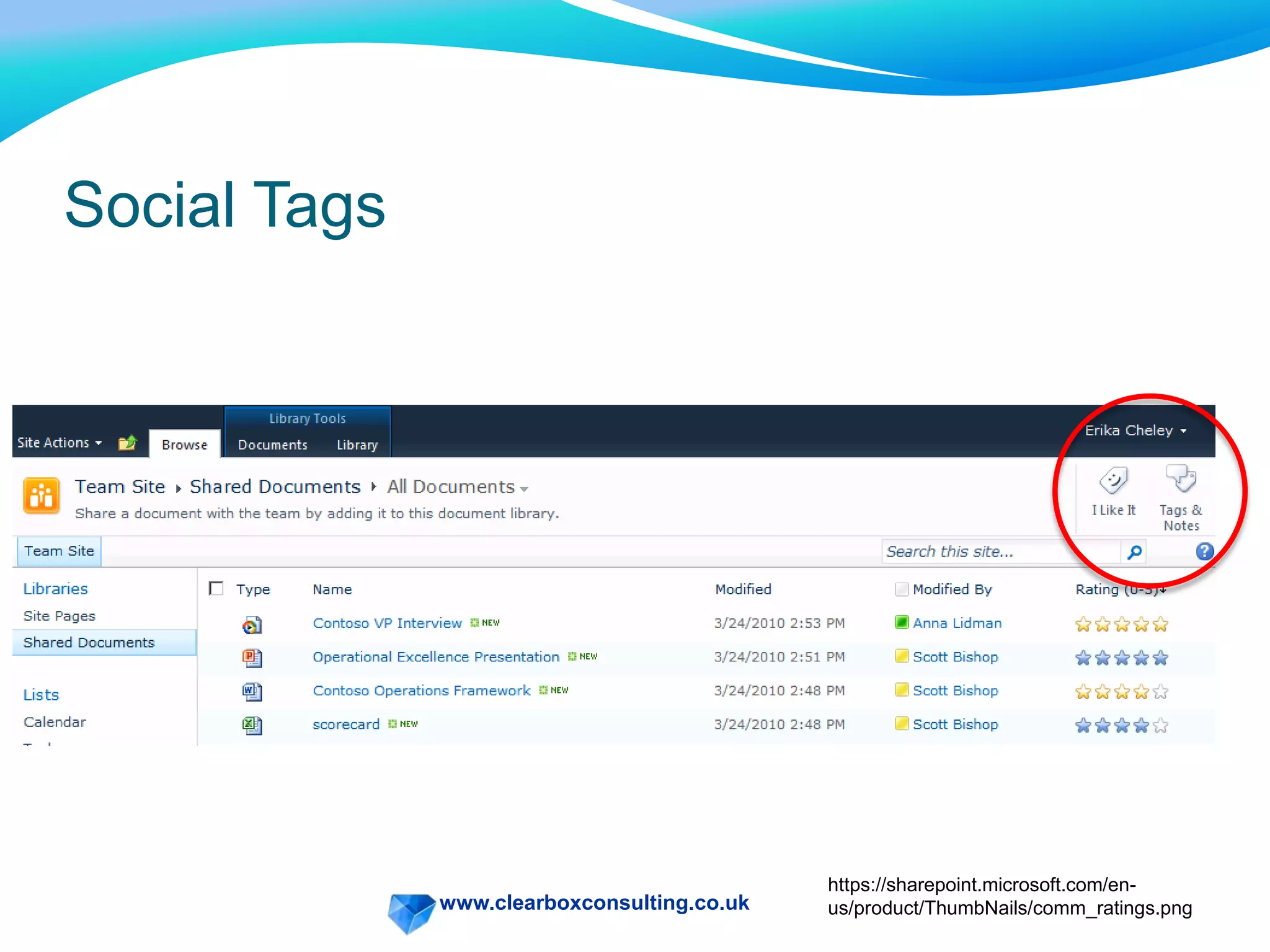
Task: Click the Navigate Up folder icon
Action: coord(127,443)
